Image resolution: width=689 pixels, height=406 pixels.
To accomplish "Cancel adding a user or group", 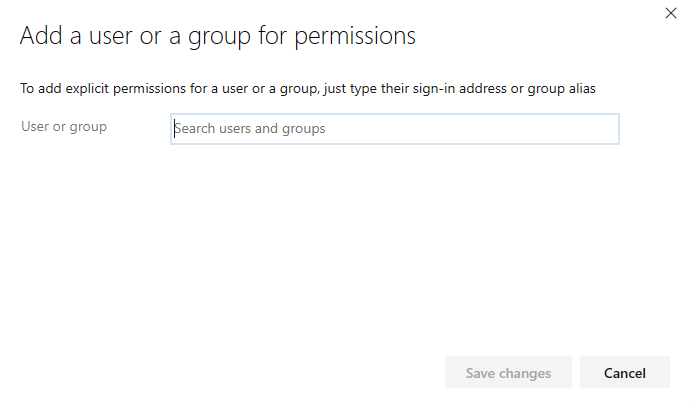I will click(x=624, y=373).
